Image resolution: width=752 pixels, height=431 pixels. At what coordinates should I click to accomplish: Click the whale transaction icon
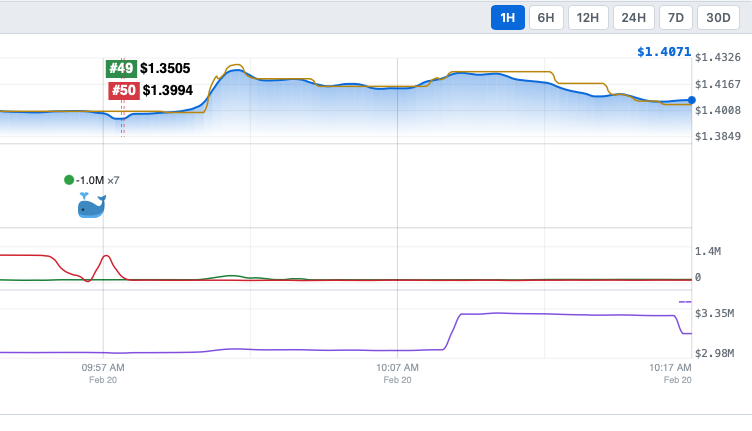92,205
